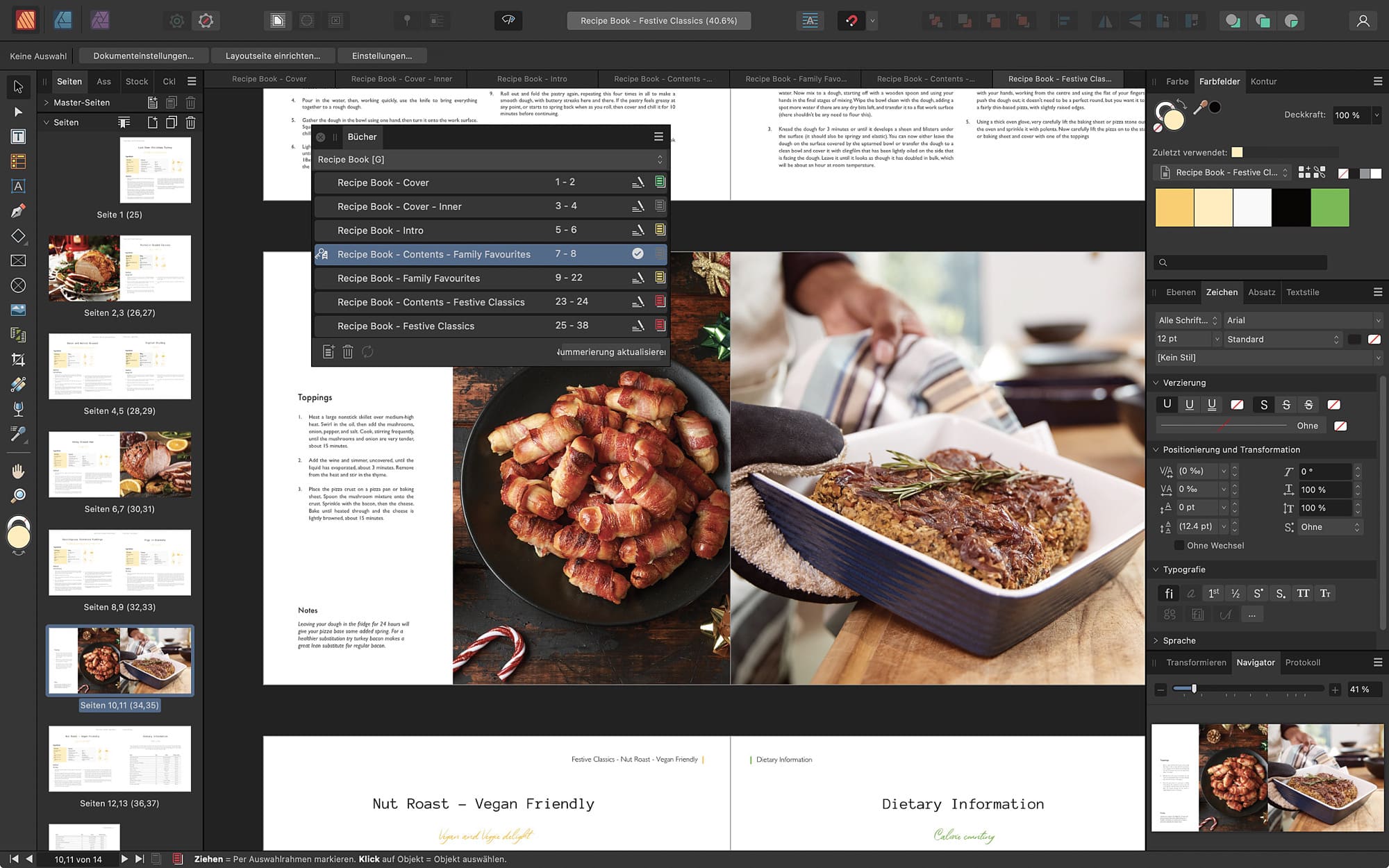Toggle ordinals 1st typography button

1213,593
